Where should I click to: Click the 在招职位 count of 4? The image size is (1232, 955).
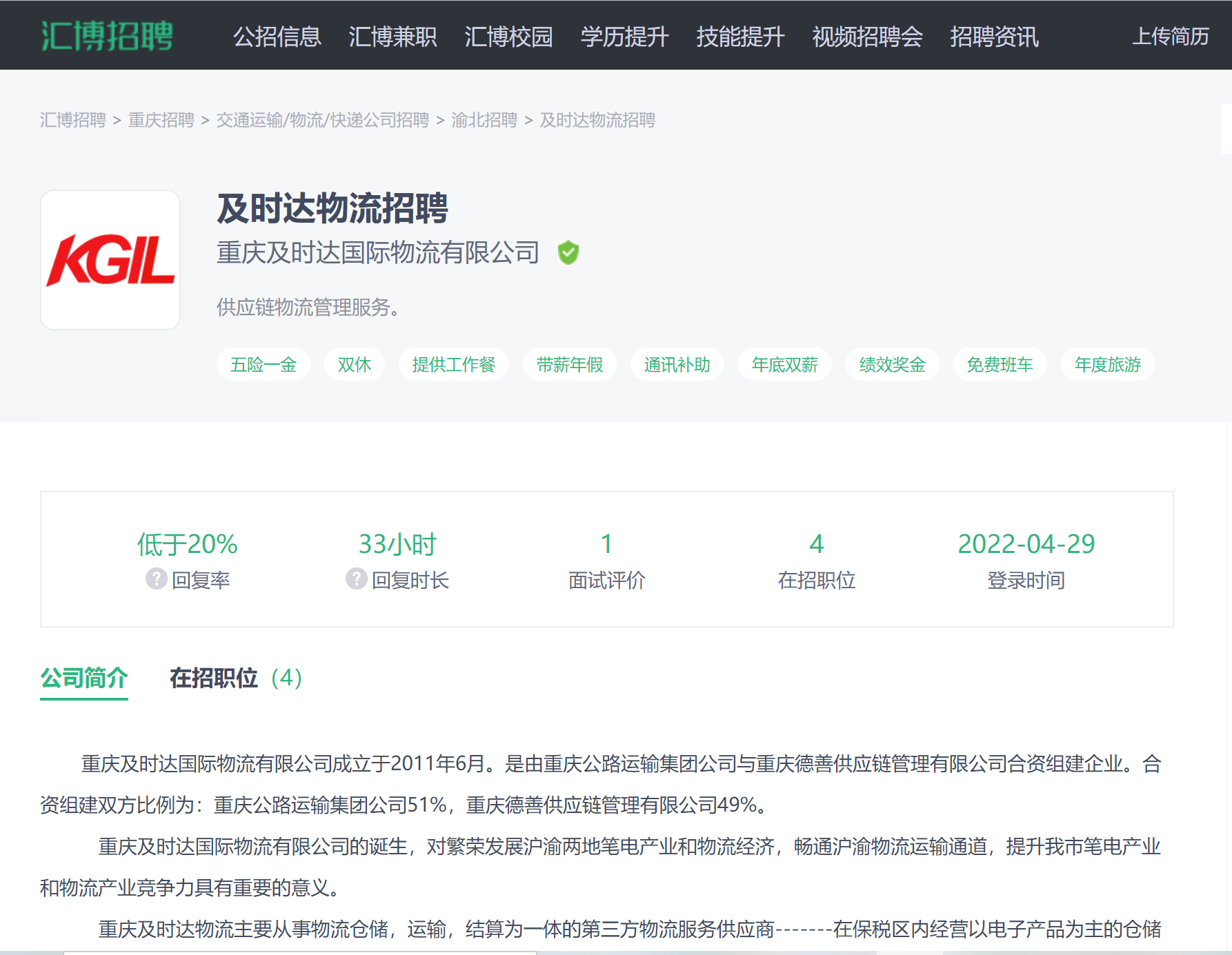817,544
